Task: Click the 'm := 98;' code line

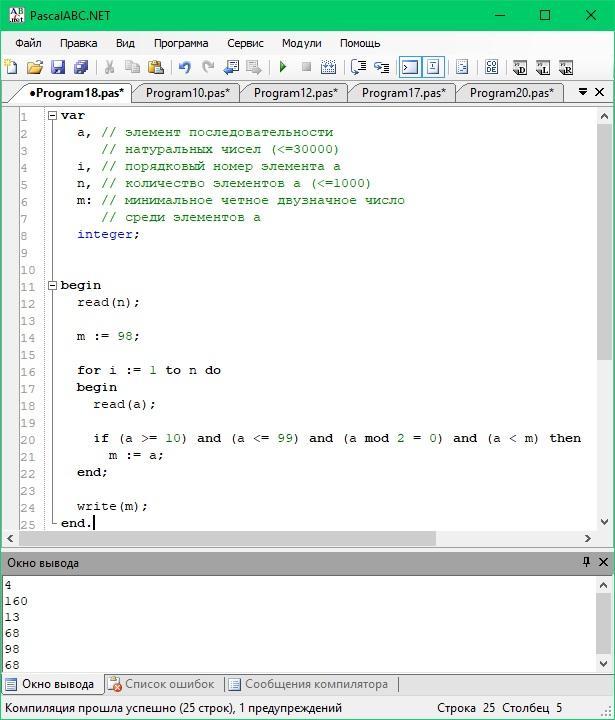Action: (x=108, y=336)
